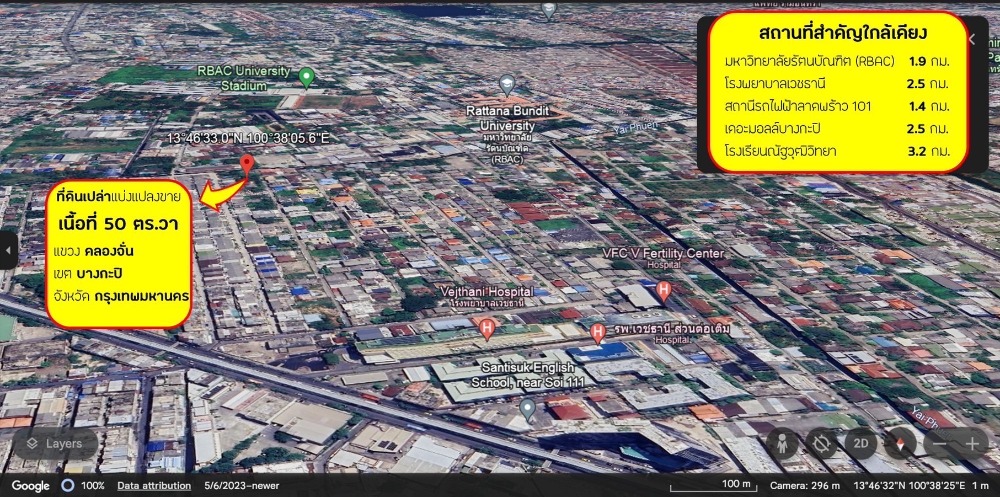Collapse the right panel chevron
Viewport: 1000px width, 497px height.
[972, 39]
